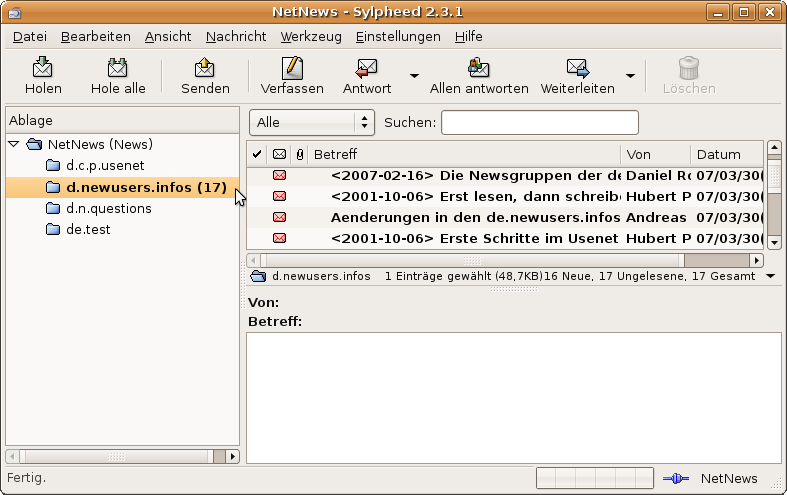Open the Datei menu
Image resolution: width=787 pixels, height=495 pixels.
tap(30, 37)
